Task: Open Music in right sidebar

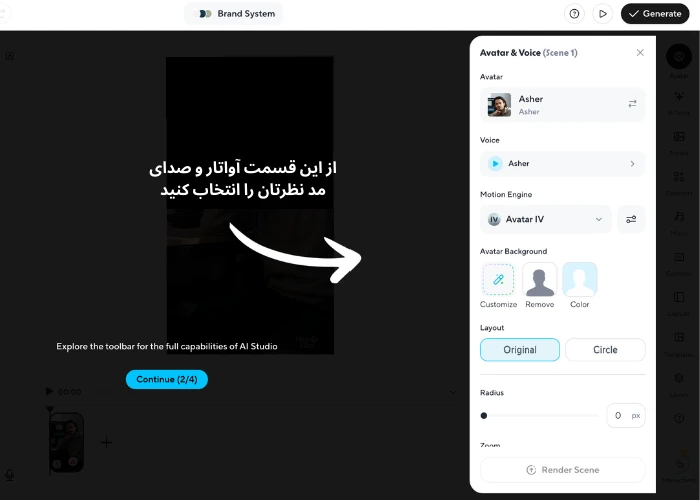Action: 679,224
